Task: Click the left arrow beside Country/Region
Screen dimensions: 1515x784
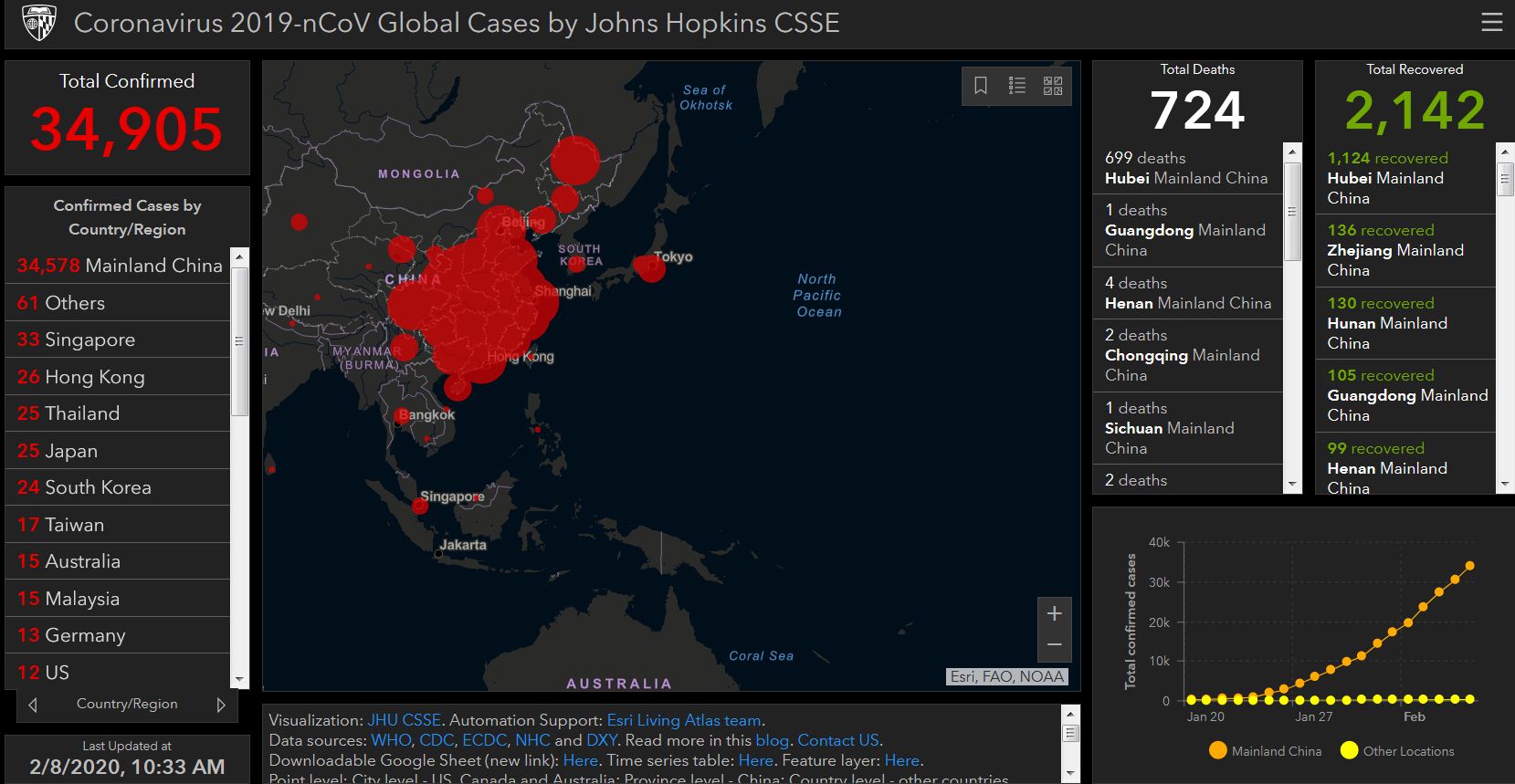Action: [x=33, y=705]
